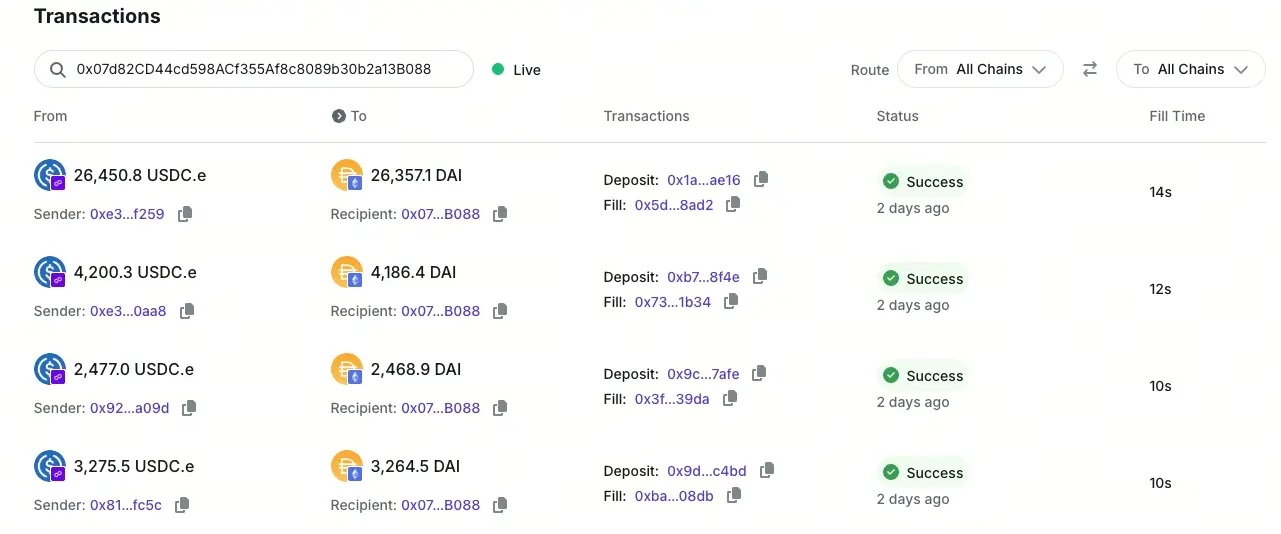Screen dimensions: 1281x534
Task: Click the 12s fill time value
Action: (x=1160, y=289)
